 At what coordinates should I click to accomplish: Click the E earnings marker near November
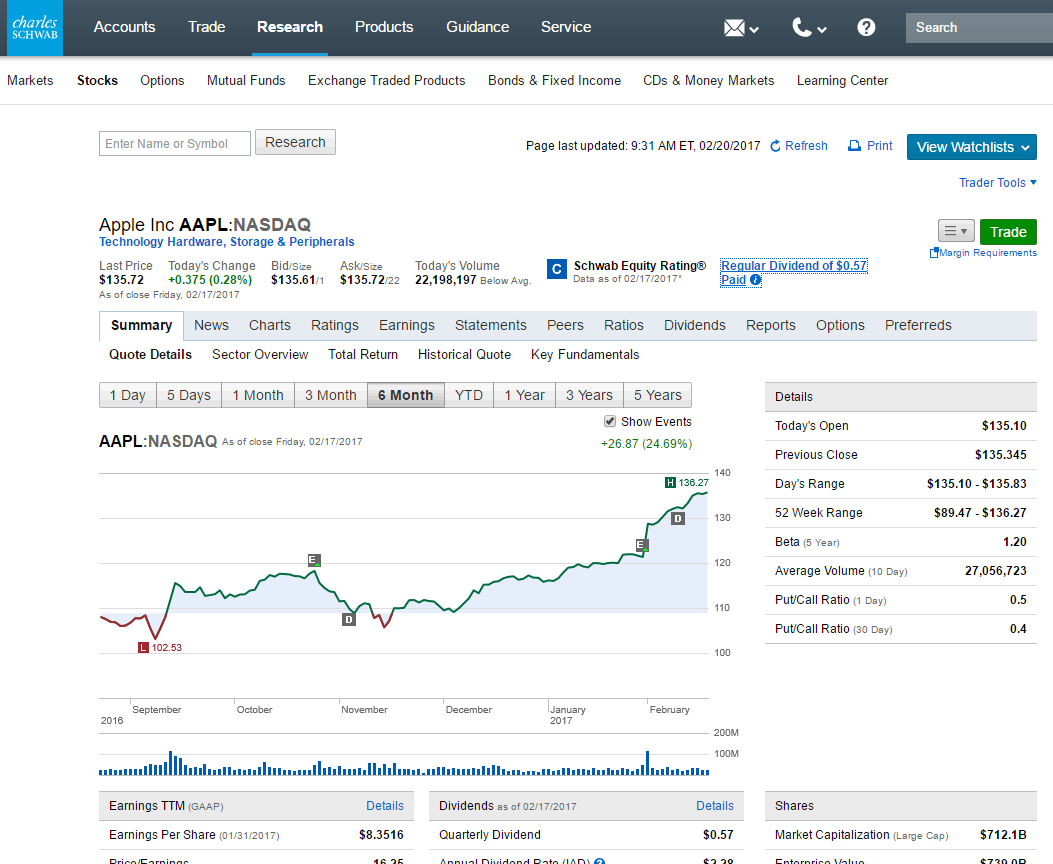pos(314,560)
